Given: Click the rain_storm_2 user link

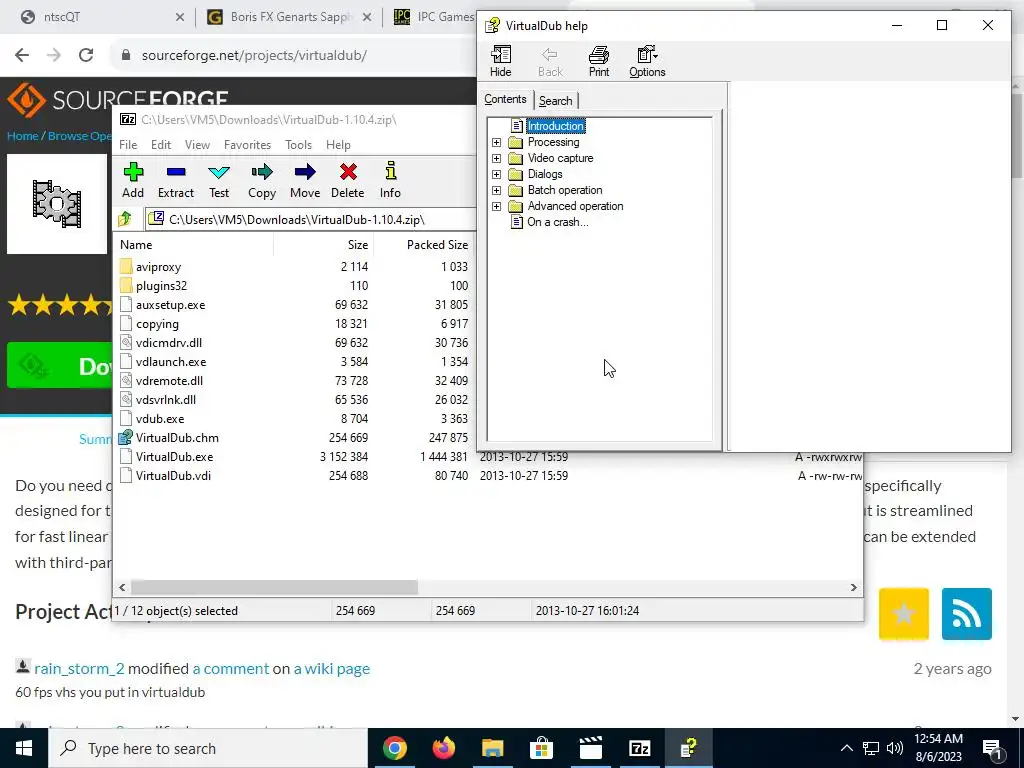Looking at the screenshot, I should pos(79,668).
